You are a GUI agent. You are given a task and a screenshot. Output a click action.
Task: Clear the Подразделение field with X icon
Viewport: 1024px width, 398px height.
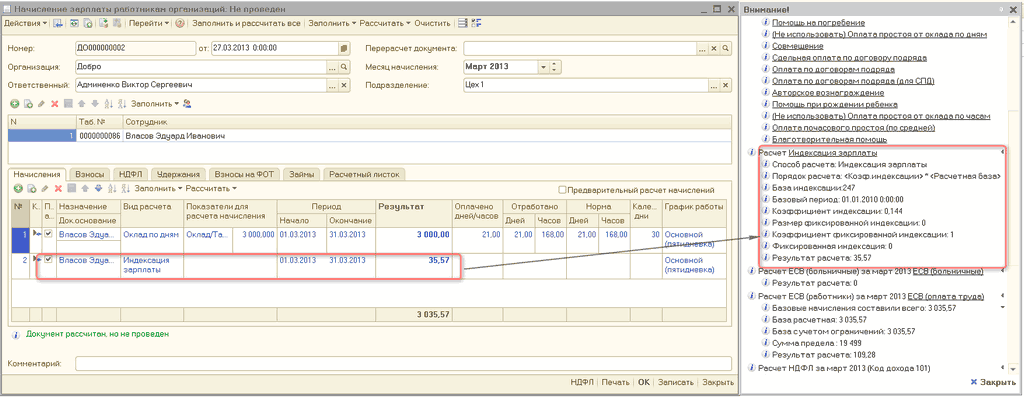point(725,85)
